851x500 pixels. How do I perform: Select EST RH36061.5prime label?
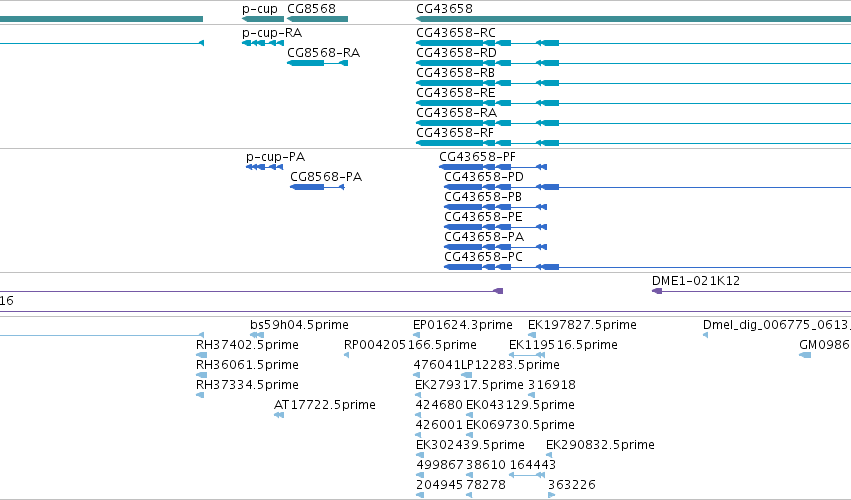tap(247, 365)
